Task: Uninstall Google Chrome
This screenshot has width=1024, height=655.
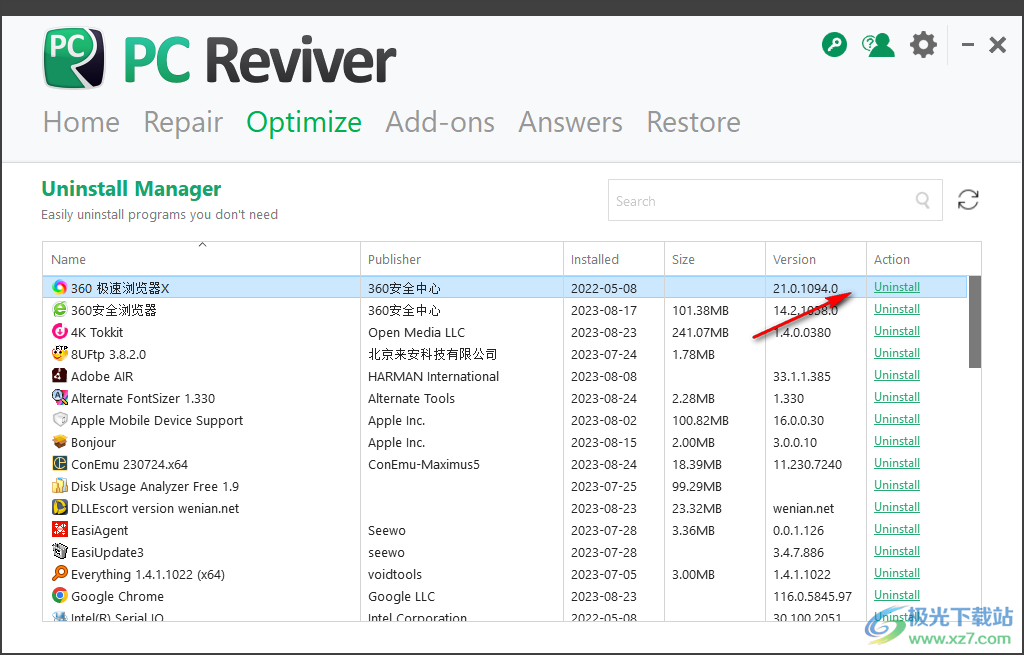Action: [x=897, y=596]
